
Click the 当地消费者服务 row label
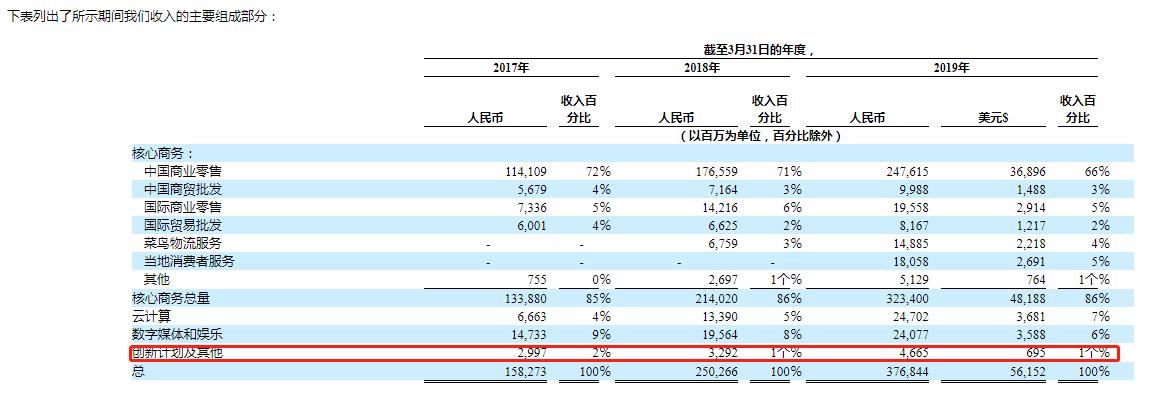click(189, 262)
